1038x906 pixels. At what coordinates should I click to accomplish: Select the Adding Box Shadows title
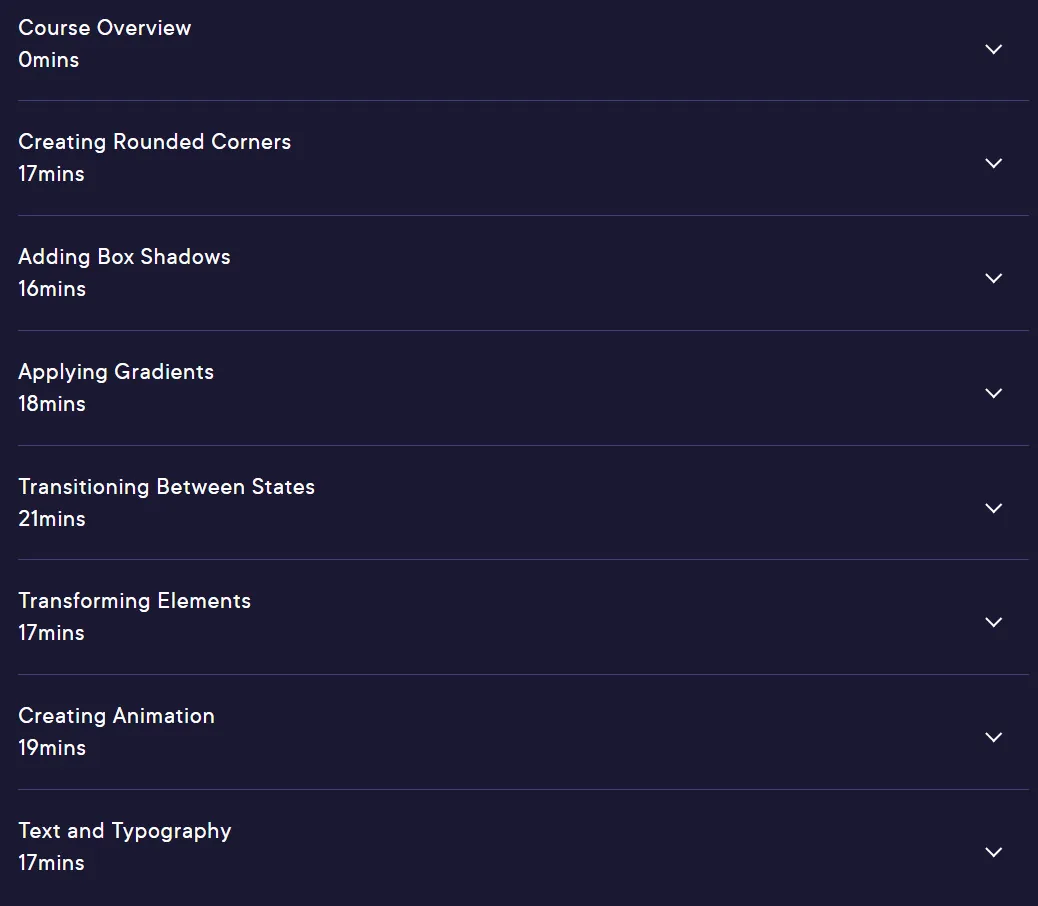pos(124,257)
